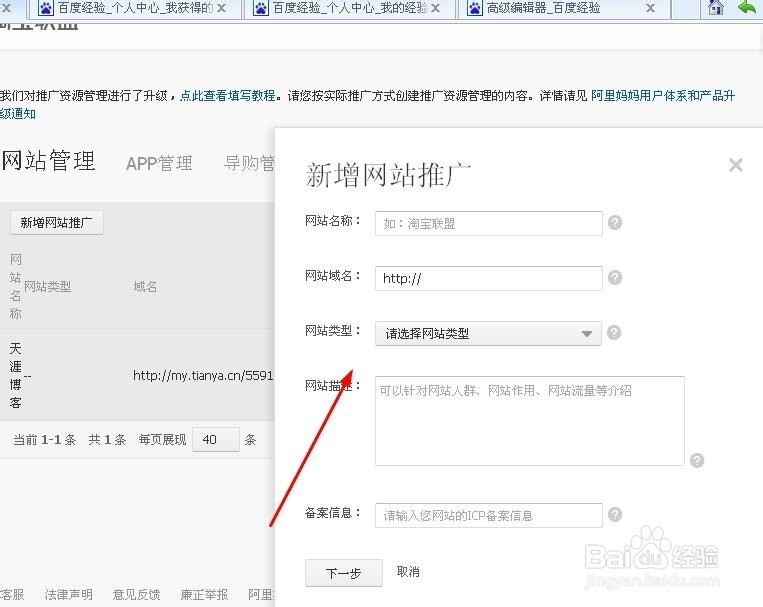The width and height of the screenshot is (763, 607).
Task: Click the 意见反馈 footer link
Action: coord(136,594)
